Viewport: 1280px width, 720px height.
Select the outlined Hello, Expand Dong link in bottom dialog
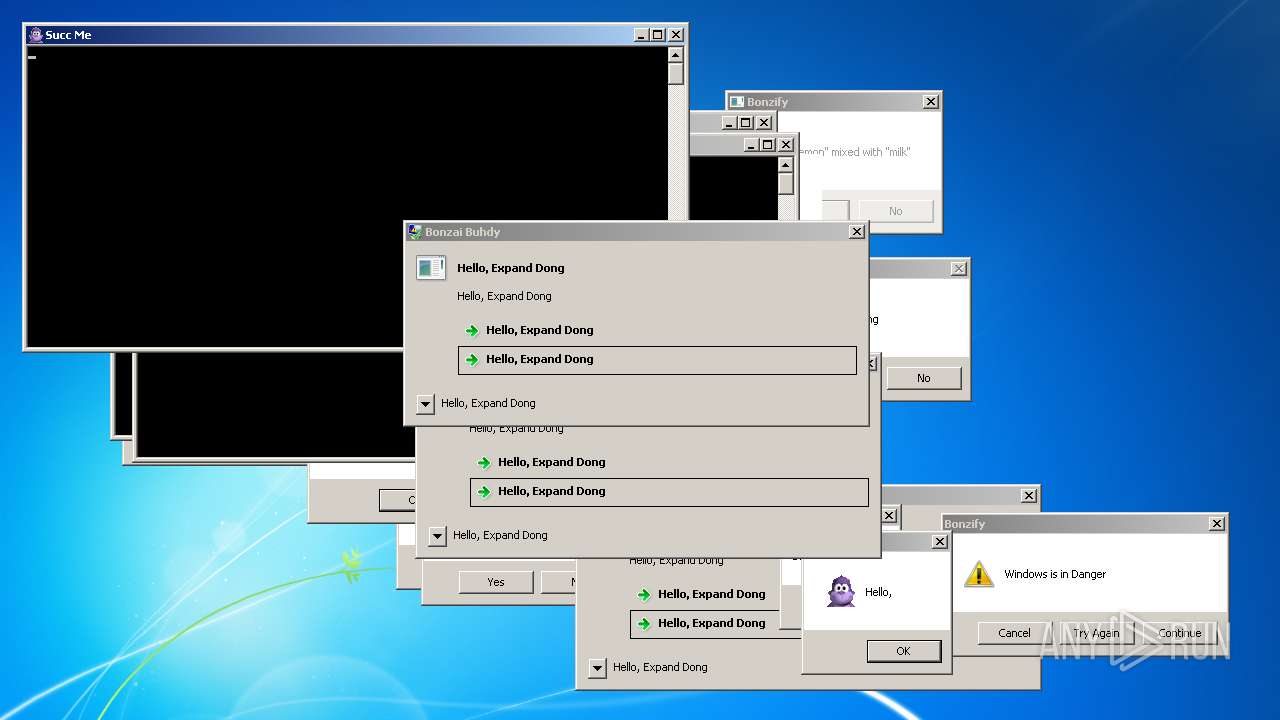(x=716, y=624)
